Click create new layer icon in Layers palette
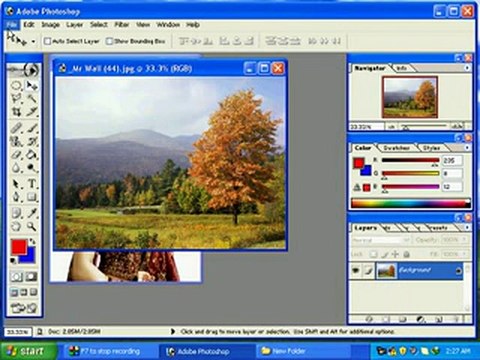This screenshot has height=360, width=480. [x=439, y=319]
